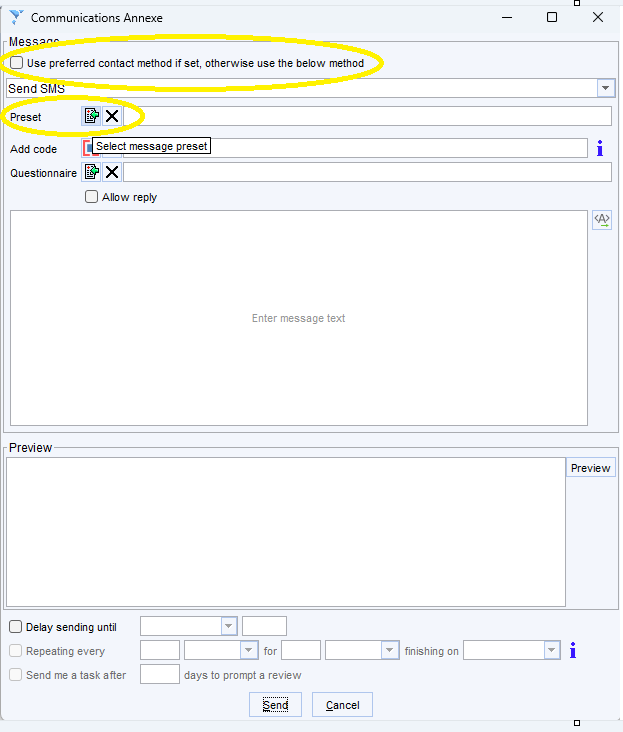Click the Send button

coord(275,704)
